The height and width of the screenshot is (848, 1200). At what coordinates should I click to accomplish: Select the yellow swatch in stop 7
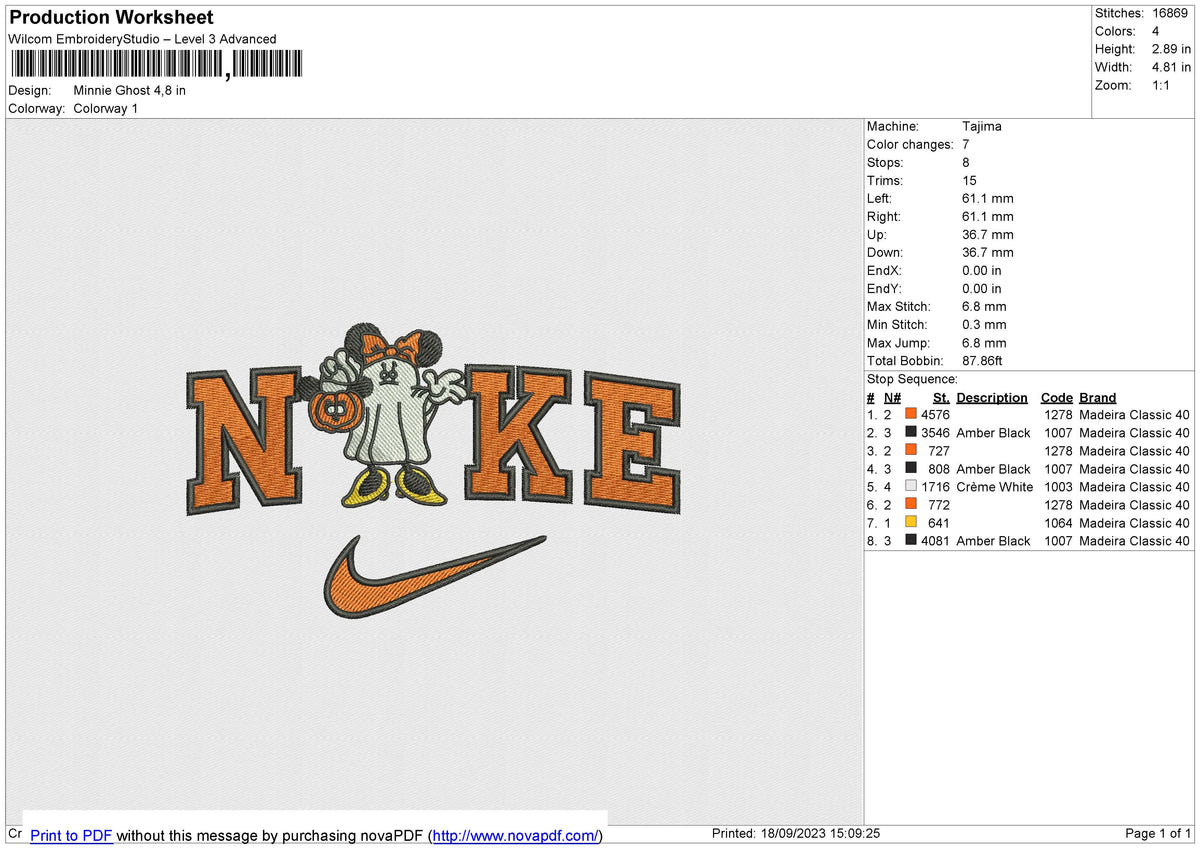(x=911, y=523)
